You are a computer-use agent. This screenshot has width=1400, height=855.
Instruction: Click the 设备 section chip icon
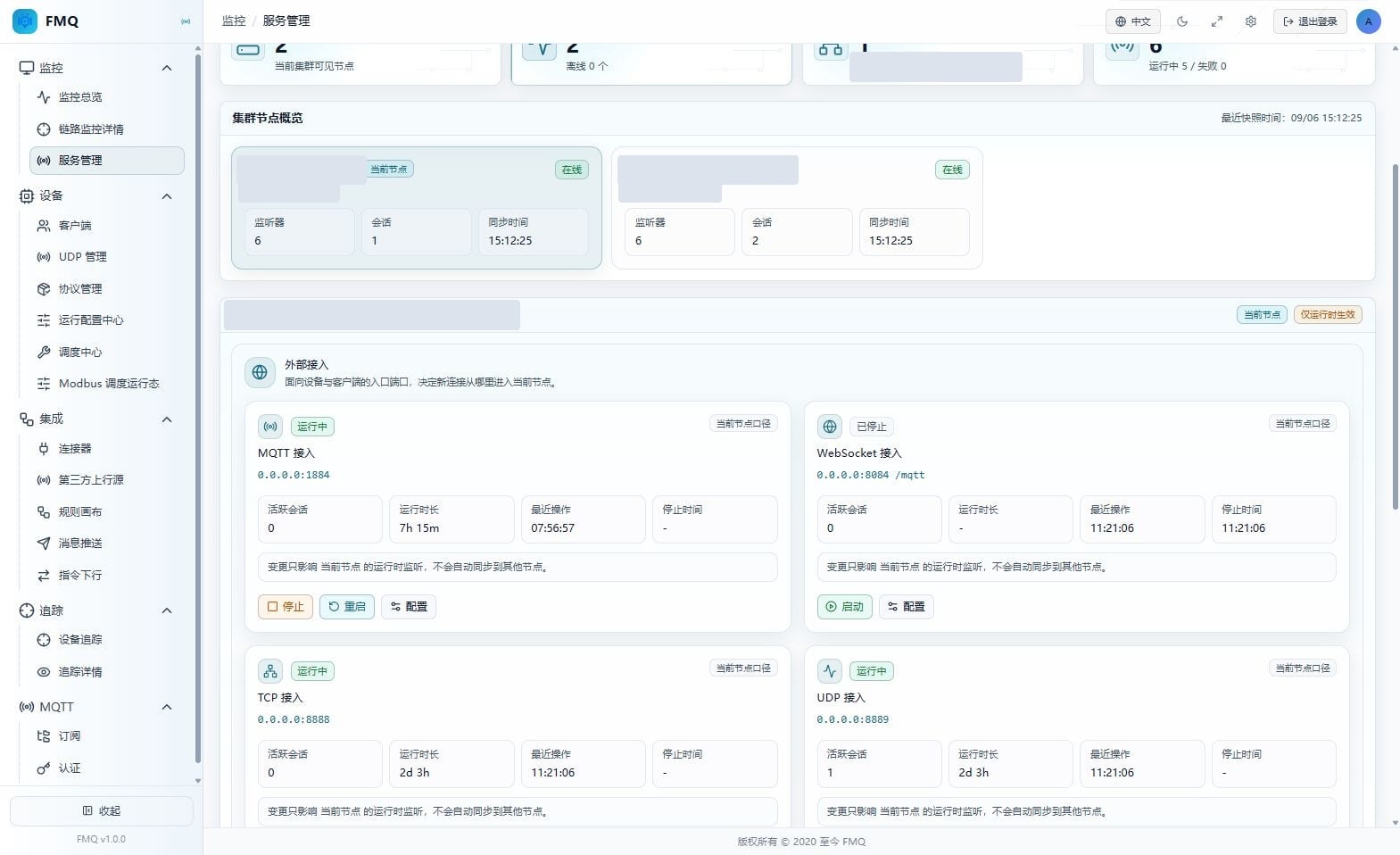27,196
